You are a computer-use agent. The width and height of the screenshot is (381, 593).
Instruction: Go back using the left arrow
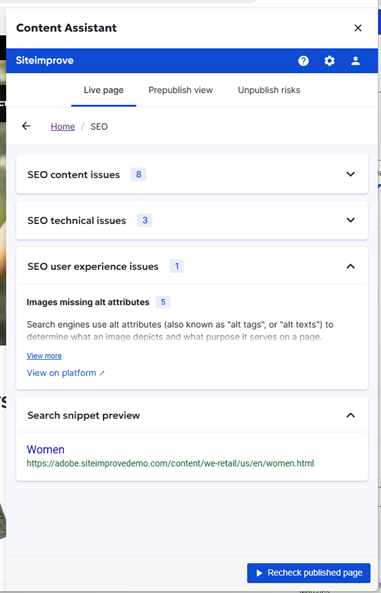coord(26,126)
